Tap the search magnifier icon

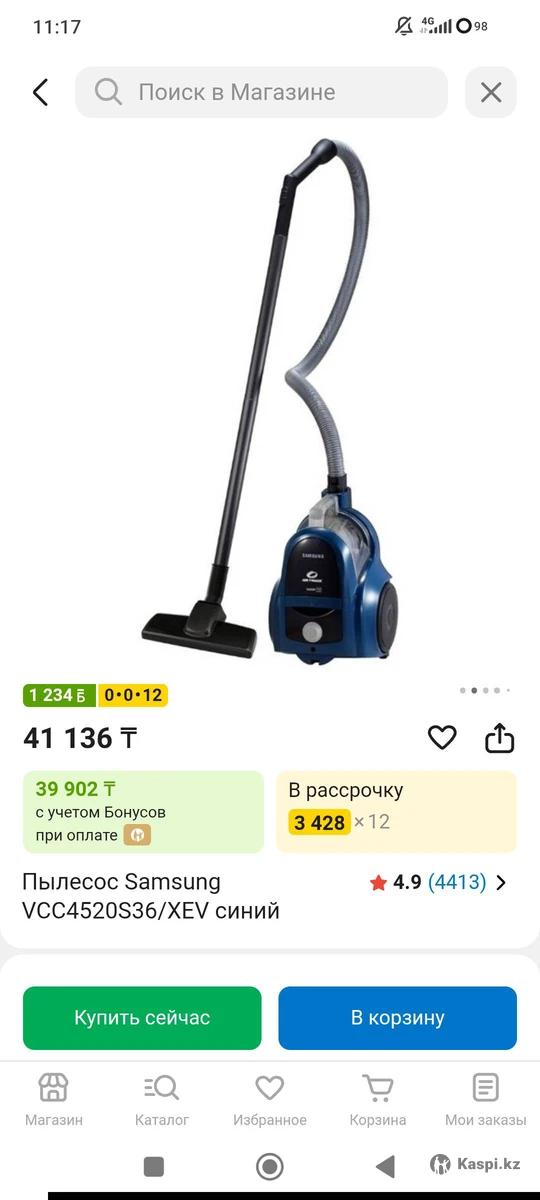[x=108, y=92]
